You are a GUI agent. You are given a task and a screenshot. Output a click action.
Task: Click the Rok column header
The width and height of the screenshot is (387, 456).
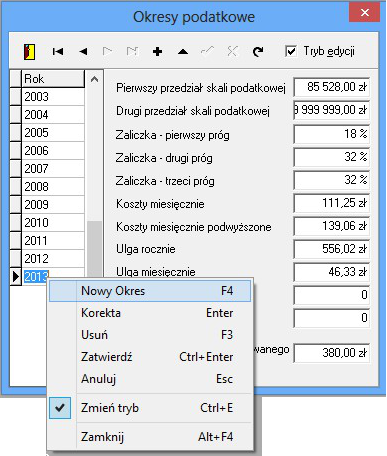(53, 79)
